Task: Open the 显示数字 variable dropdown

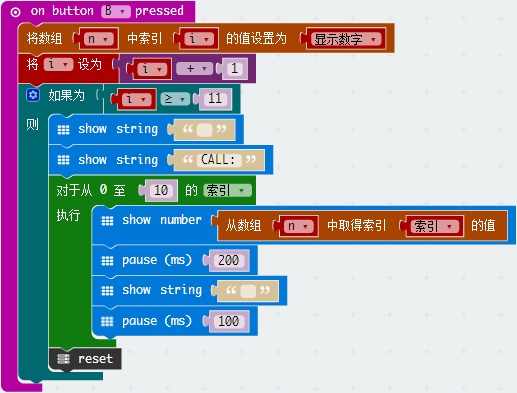Action: 346,39
